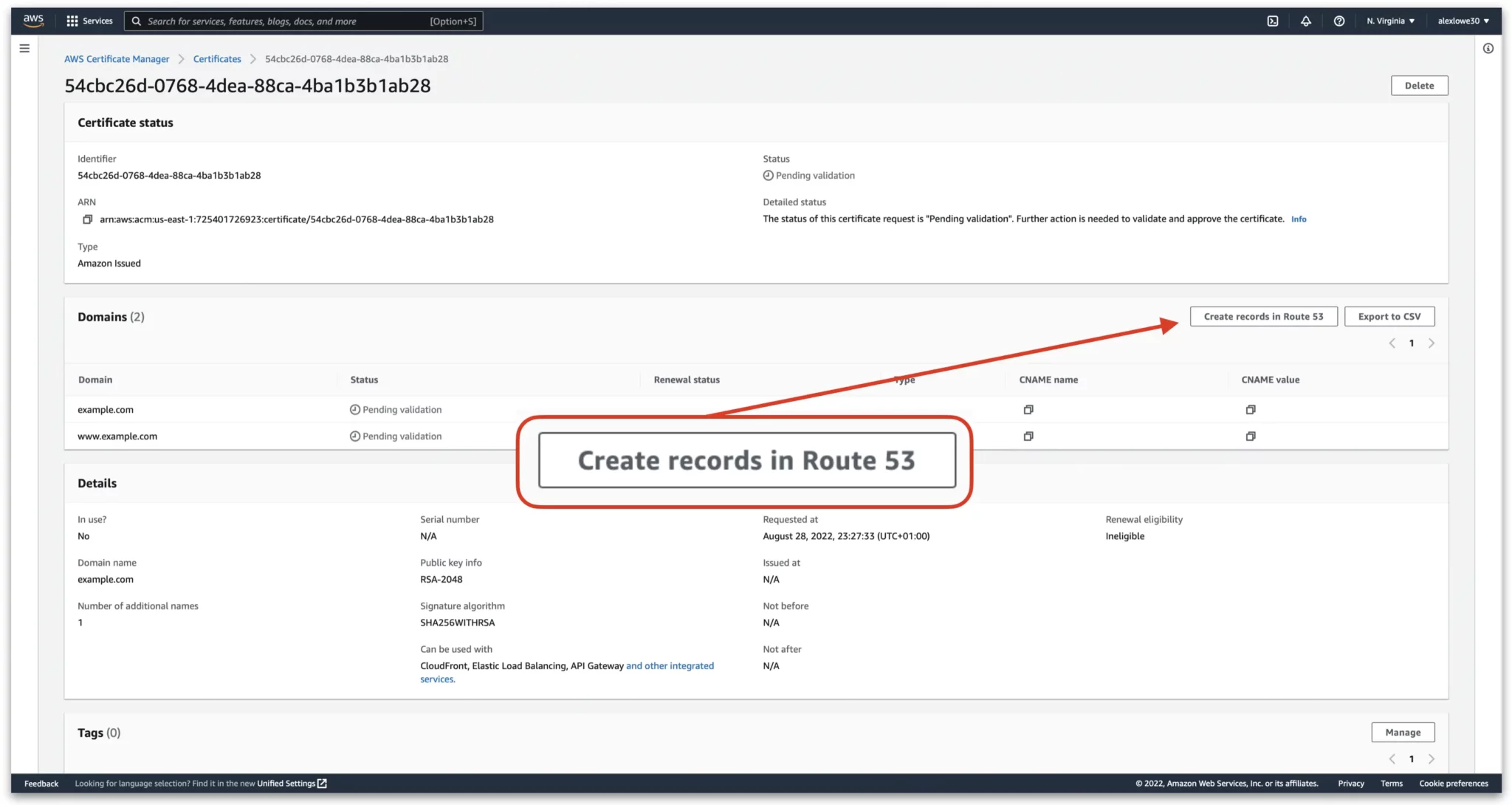Click the requested at timestamp

[x=846, y=536]
